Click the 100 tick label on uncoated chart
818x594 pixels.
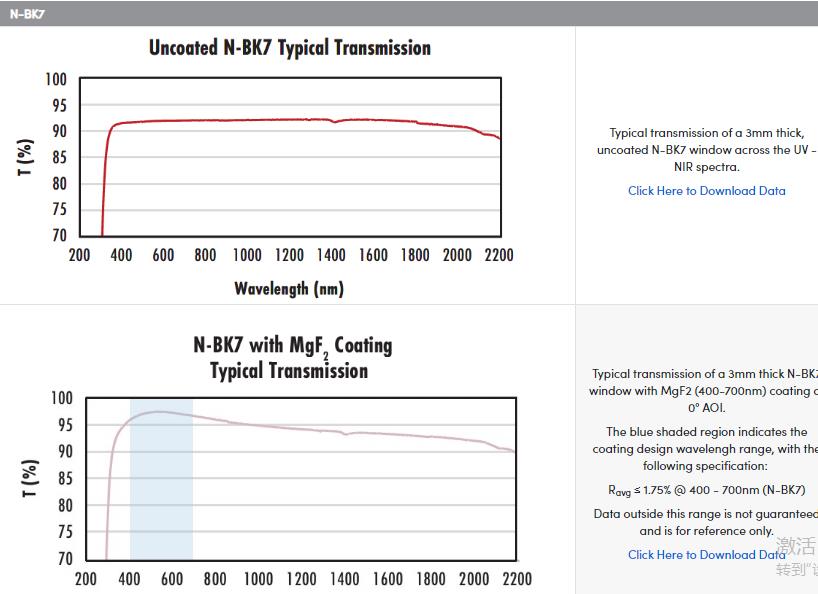pos(56,80)
